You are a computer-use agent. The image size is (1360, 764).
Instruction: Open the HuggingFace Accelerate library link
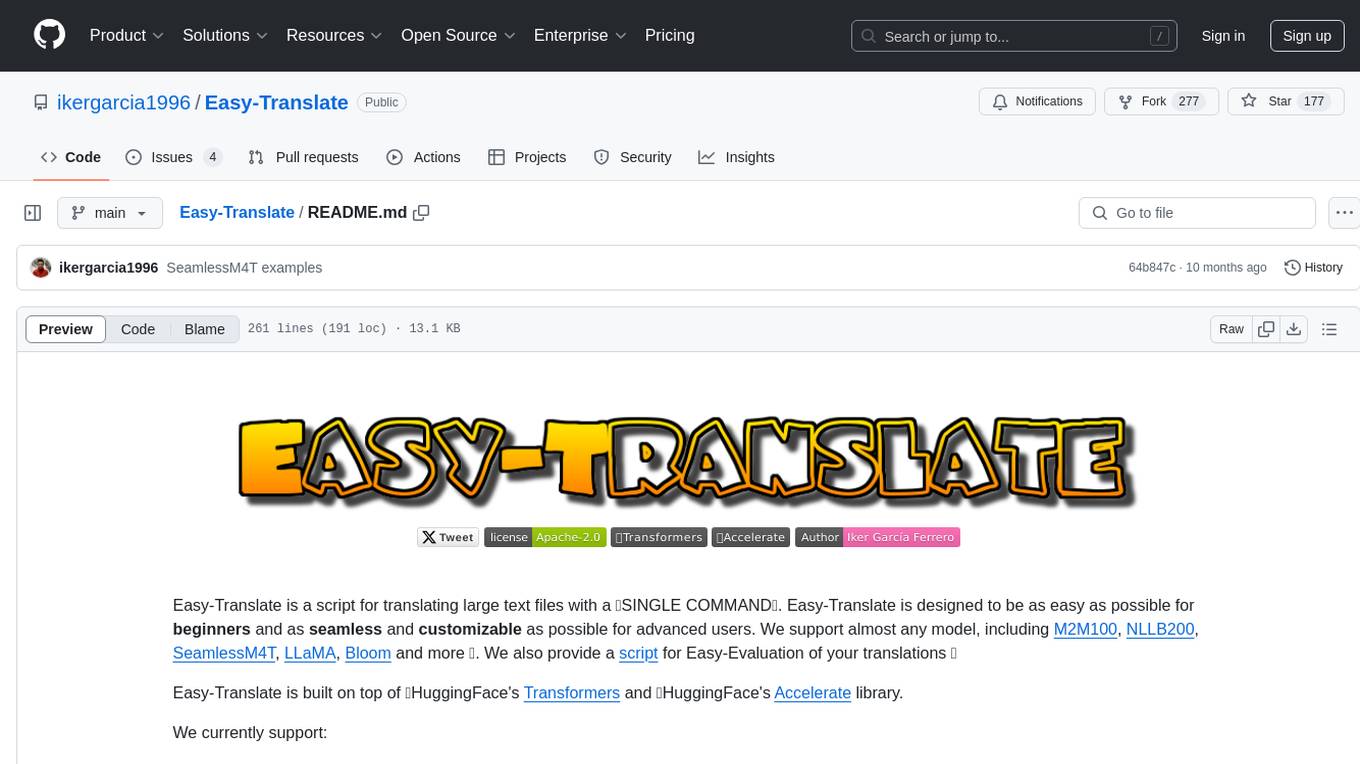point(813,692)
